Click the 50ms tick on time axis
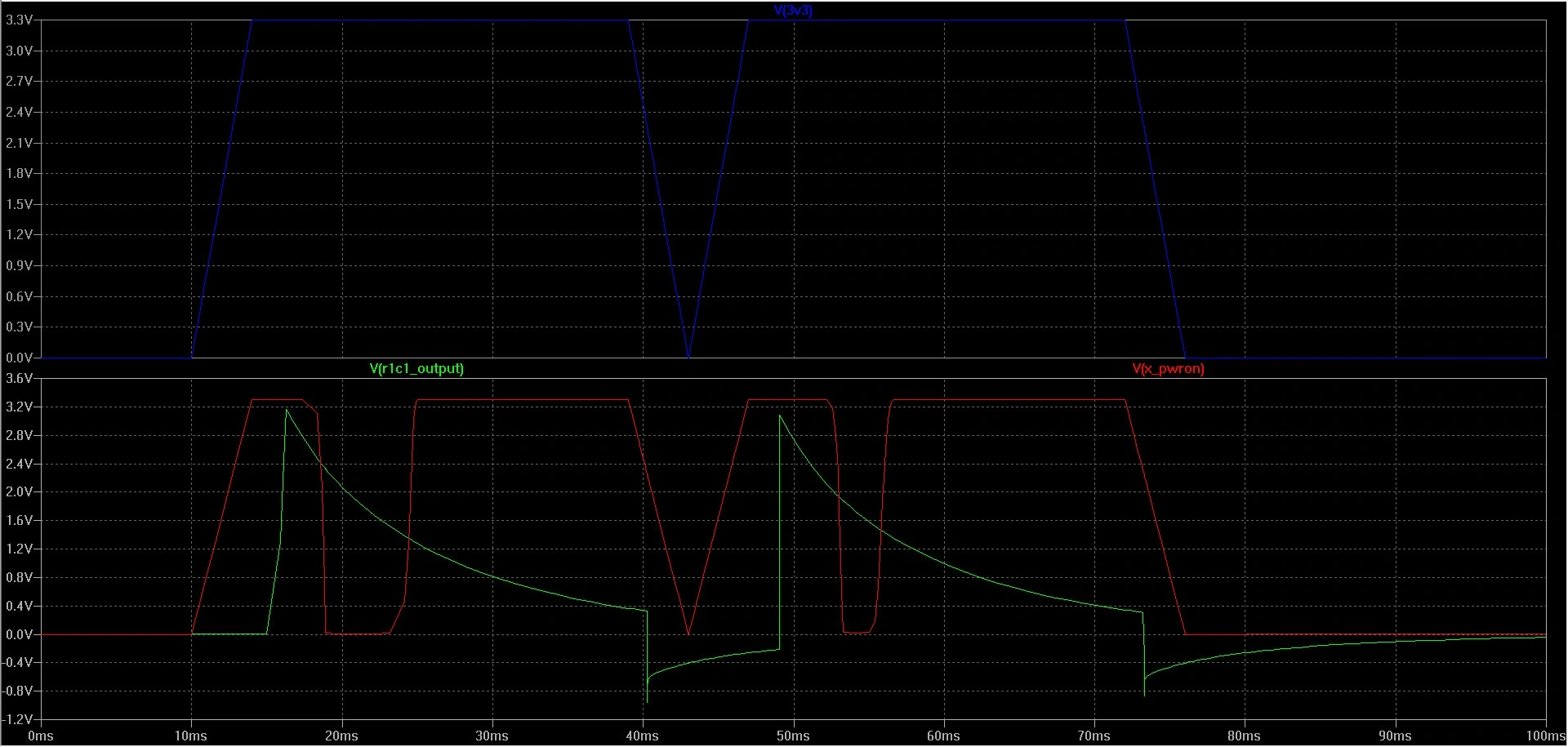This screenshot has height=747, width=1568. [793, 736]
